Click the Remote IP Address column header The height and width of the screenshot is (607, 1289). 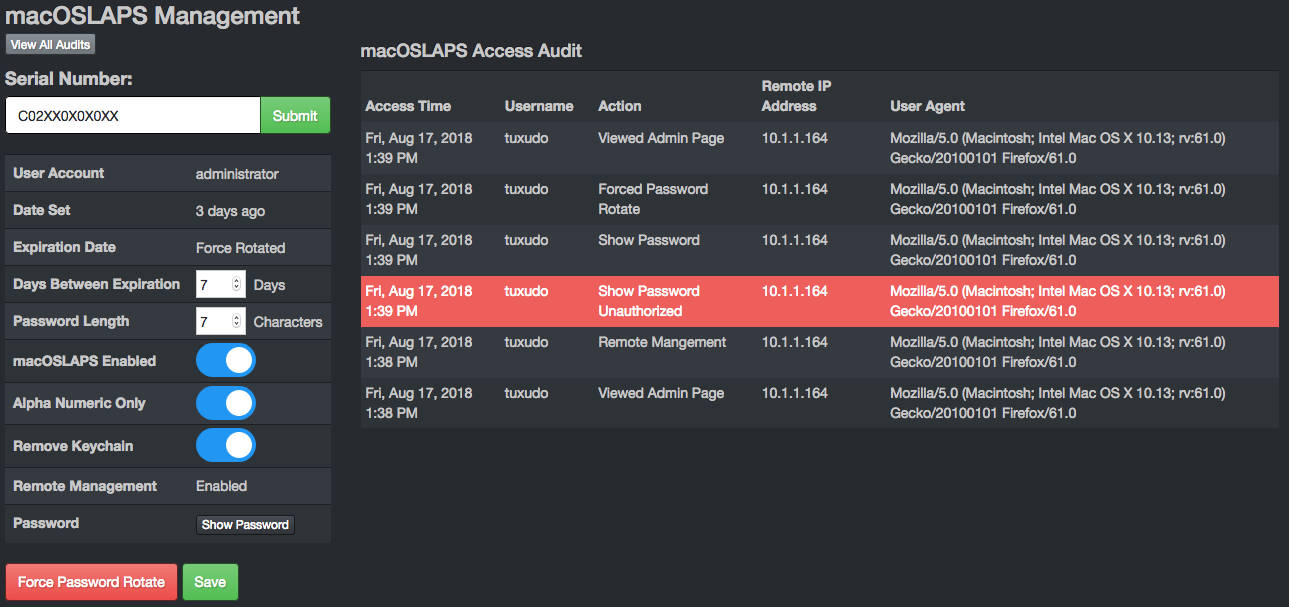[795, 96]
